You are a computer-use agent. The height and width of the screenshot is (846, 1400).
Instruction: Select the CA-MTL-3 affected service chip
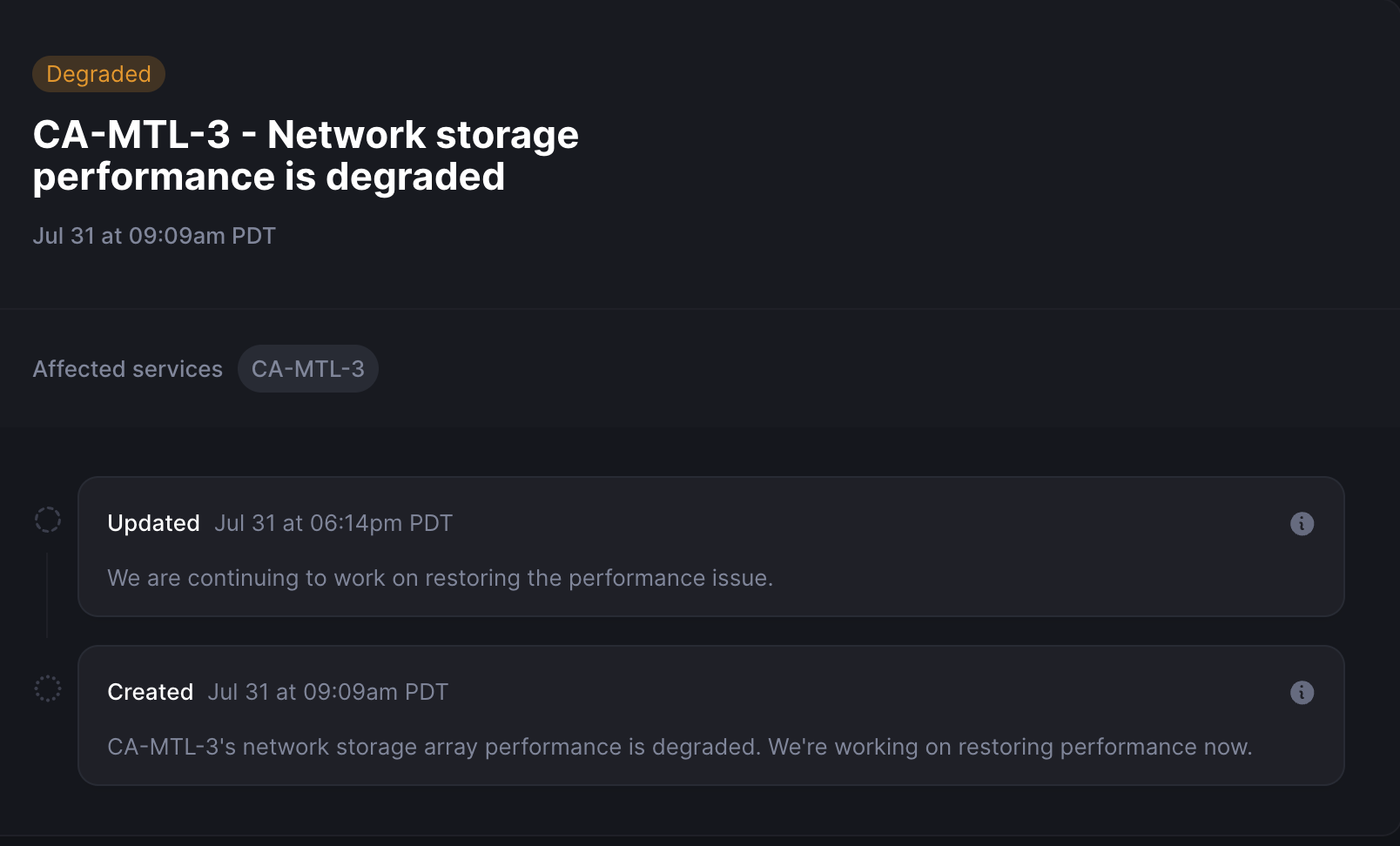click(x=308, y=369)
